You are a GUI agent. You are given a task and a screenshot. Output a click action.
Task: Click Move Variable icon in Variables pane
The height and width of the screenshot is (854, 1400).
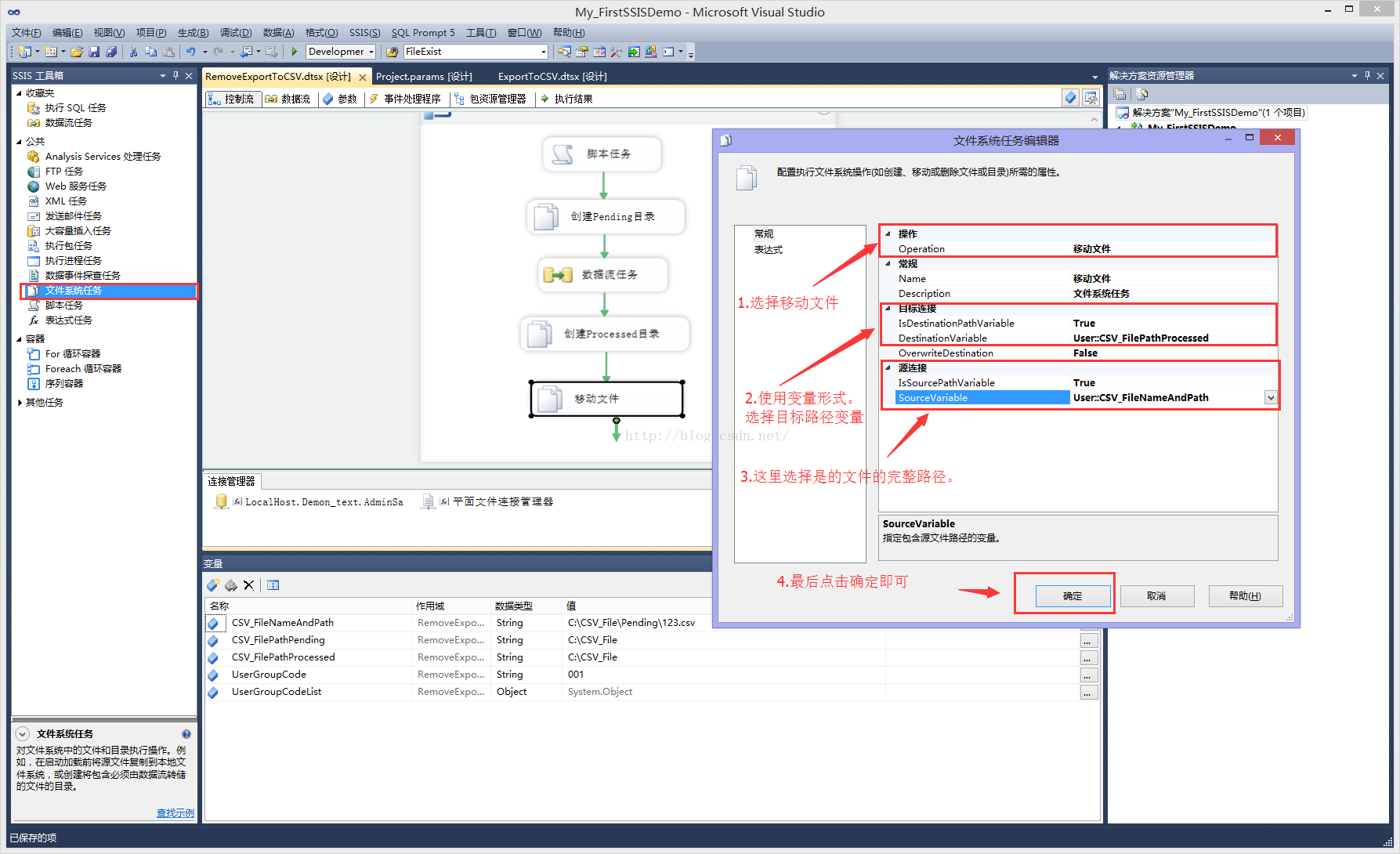click(x=230, y=585)
